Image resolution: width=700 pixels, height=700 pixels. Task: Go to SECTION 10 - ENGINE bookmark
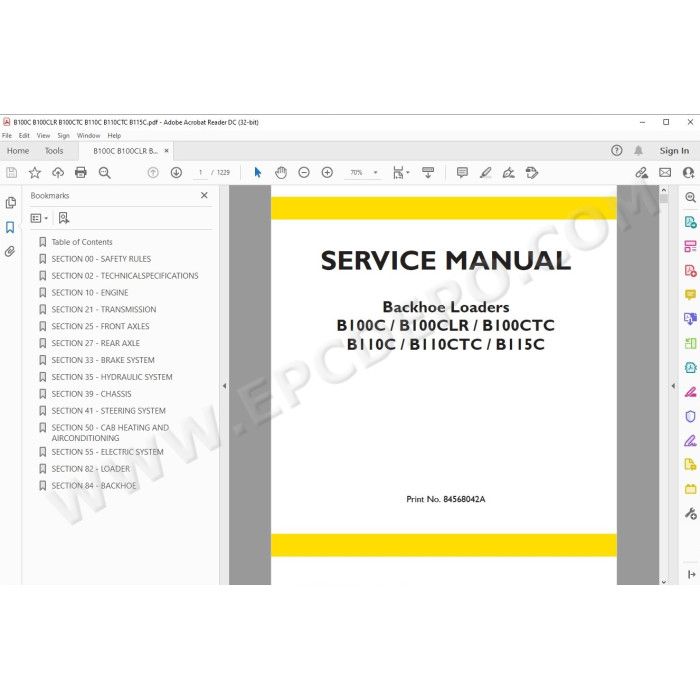pyautogui.click(x=90, y=293)
